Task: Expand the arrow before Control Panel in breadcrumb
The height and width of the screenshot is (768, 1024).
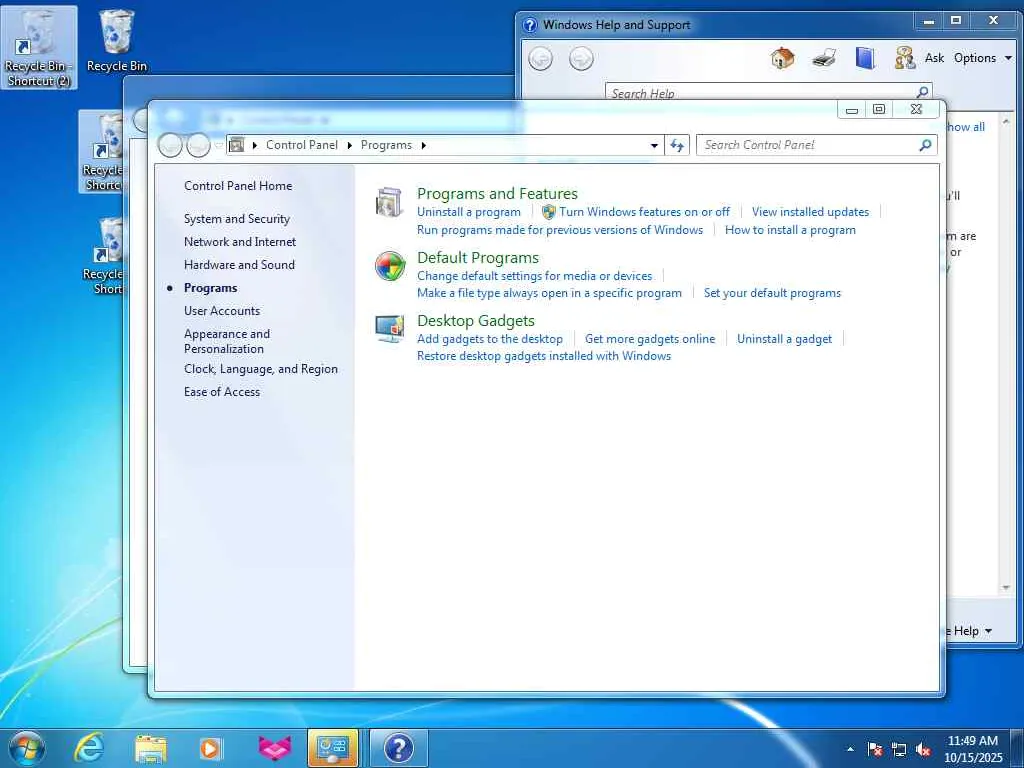Action: pyautogui.click(x=254, y=145)
